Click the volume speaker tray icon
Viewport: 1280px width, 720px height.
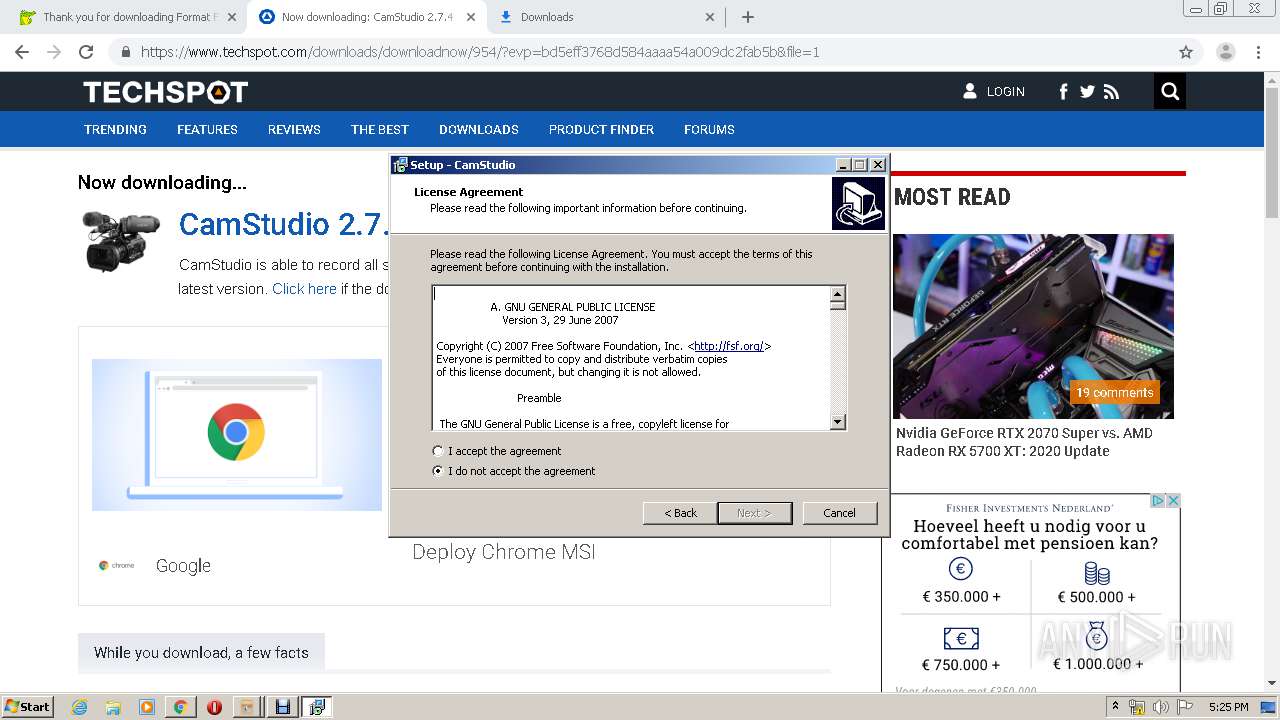tap(1160, 707)
